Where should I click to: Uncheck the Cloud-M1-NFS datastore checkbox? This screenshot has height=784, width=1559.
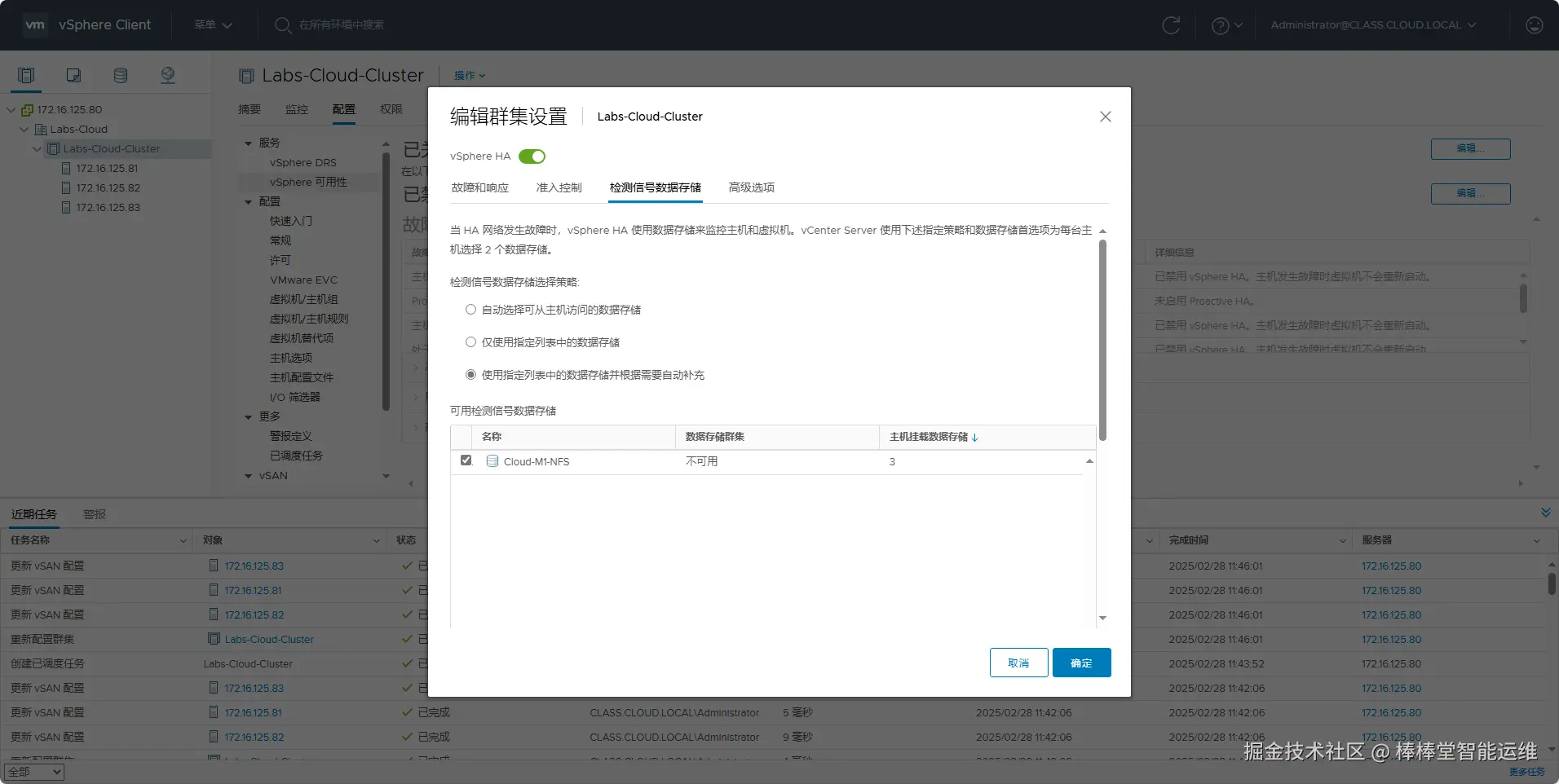pos(466,460)
